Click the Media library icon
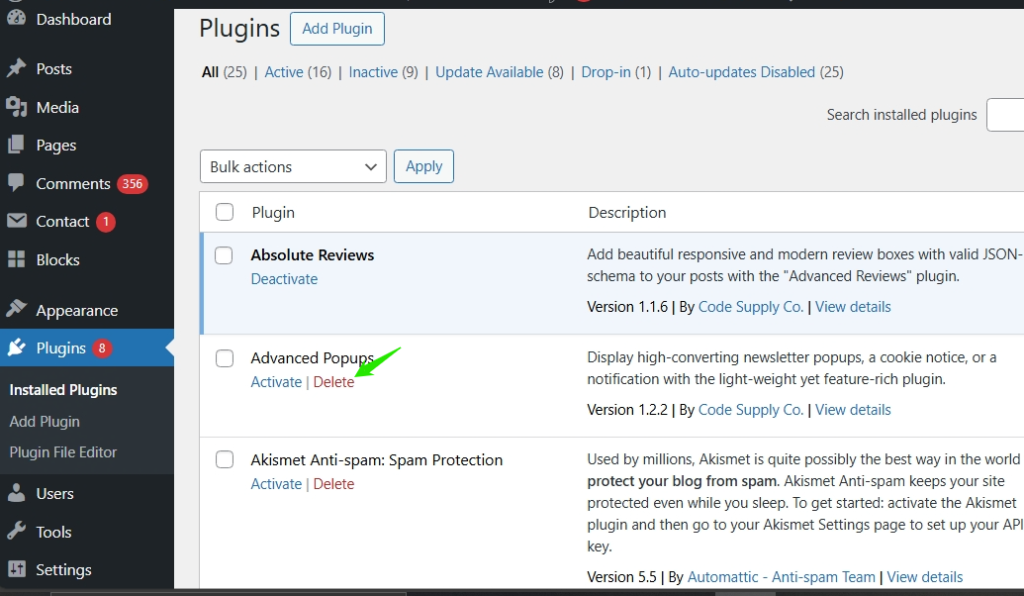The image size is (1024, 596). (x=16, y=107)
